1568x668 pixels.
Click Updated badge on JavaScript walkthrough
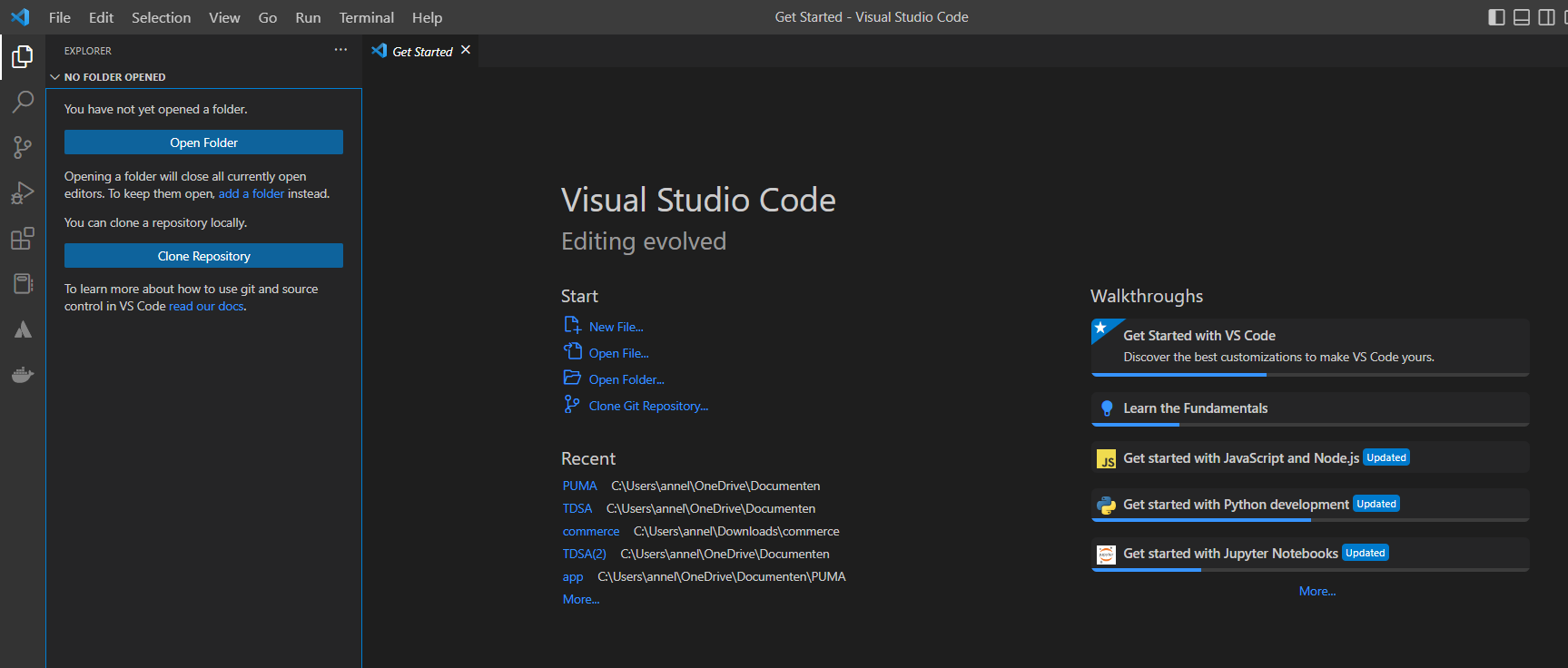[x=1386, y=457]
